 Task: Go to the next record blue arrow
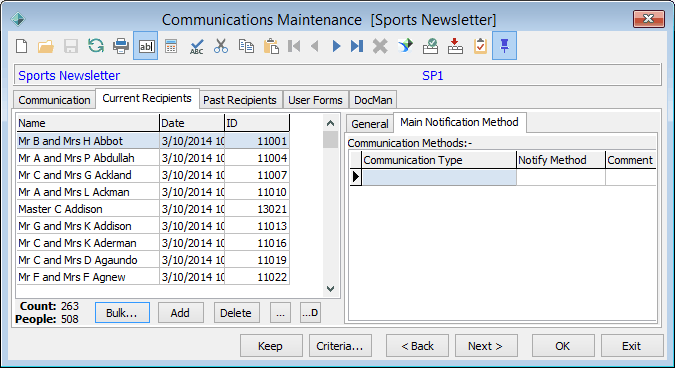337,46
